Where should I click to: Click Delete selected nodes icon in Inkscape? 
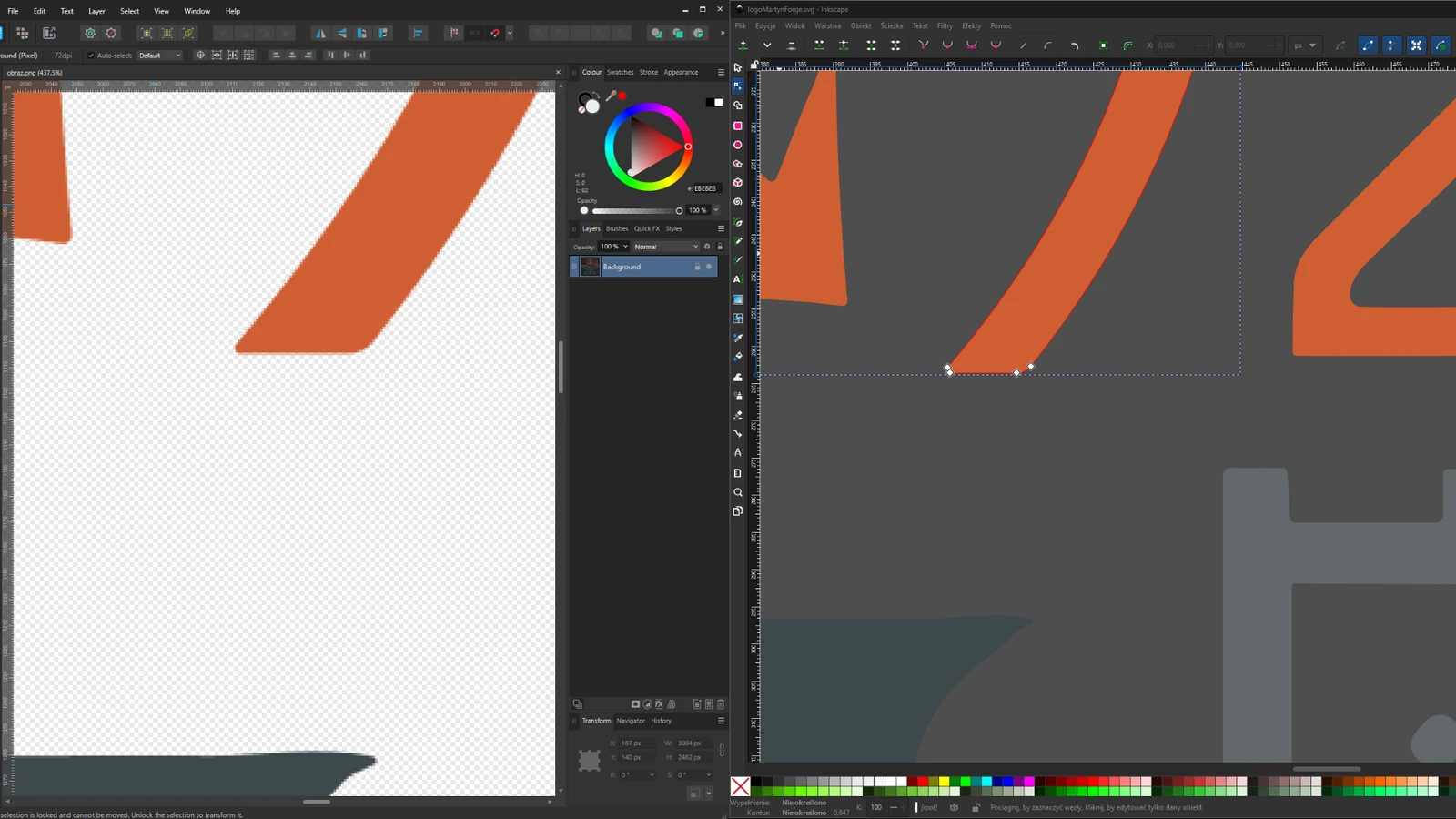(x=792, y=45)
